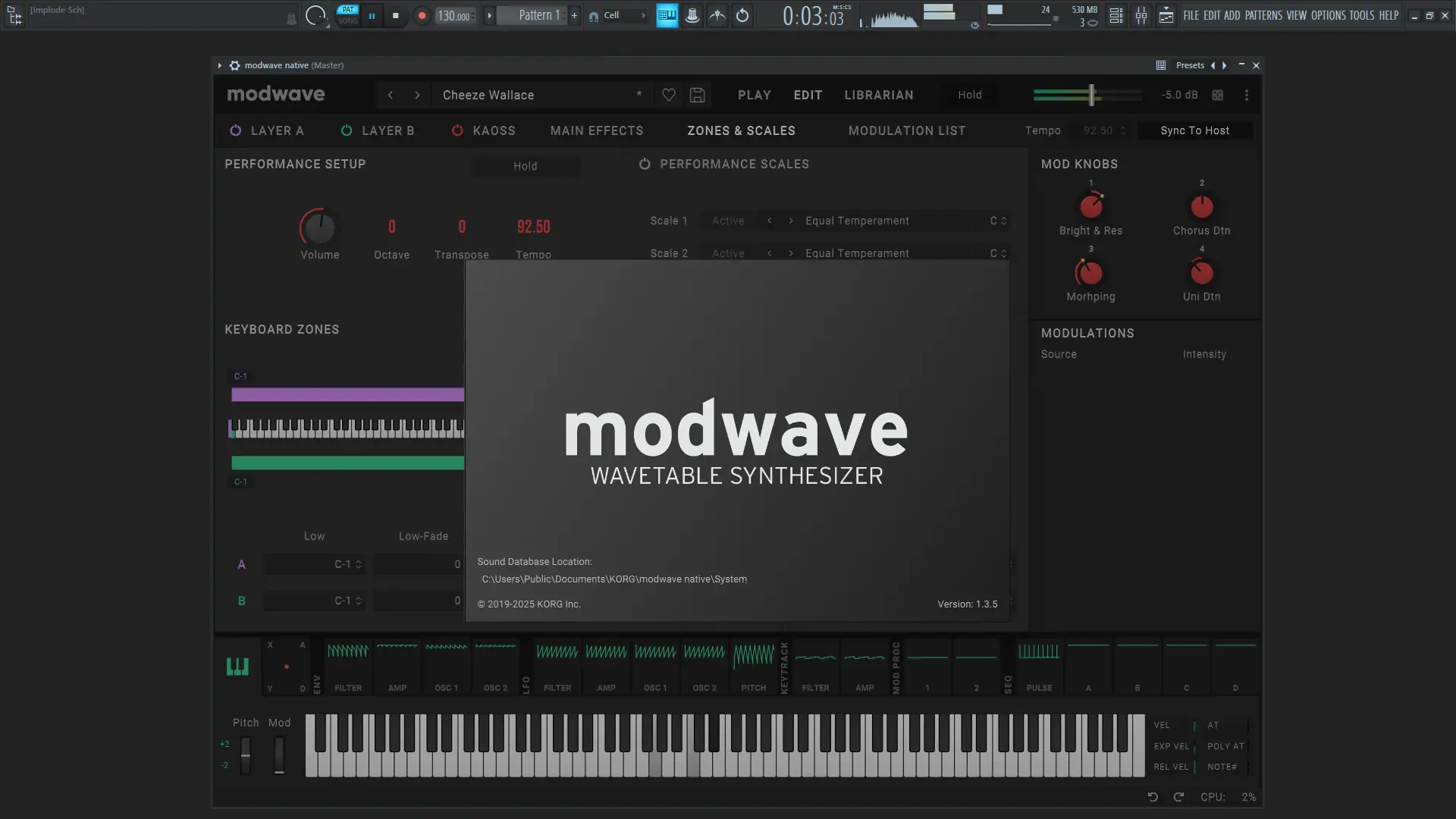The height and width of the screenshot is (819, 1456).
Task: Click the Bright & Res mod knob
Action: coord(1090,206)
